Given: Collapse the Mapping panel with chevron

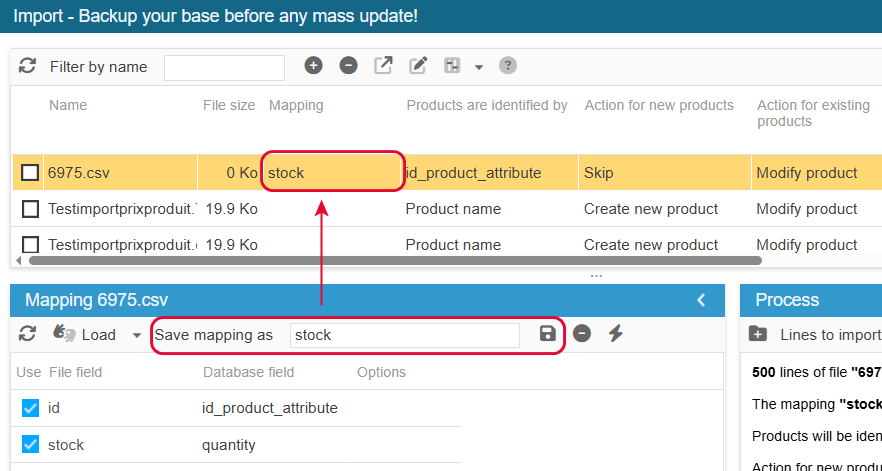Looking at the screenshot, I should 701,300.
